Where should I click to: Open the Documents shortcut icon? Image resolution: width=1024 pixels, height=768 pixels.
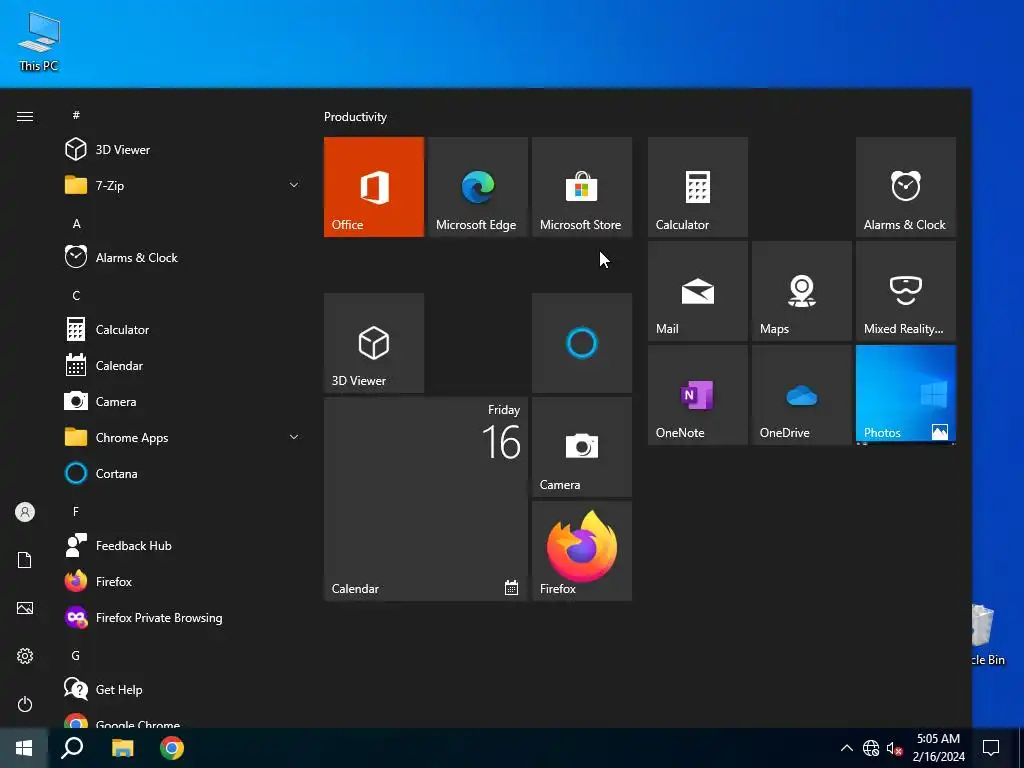25,560
